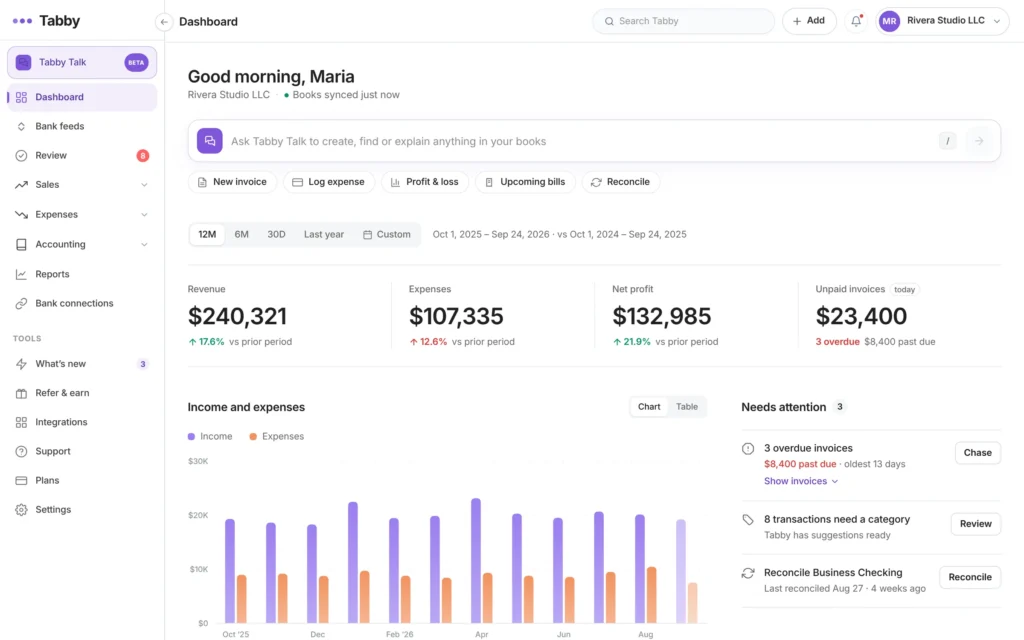This screenshot has height=640, width=1024.
Task: Focus the Search Tabby field
Action: (683, 21)
